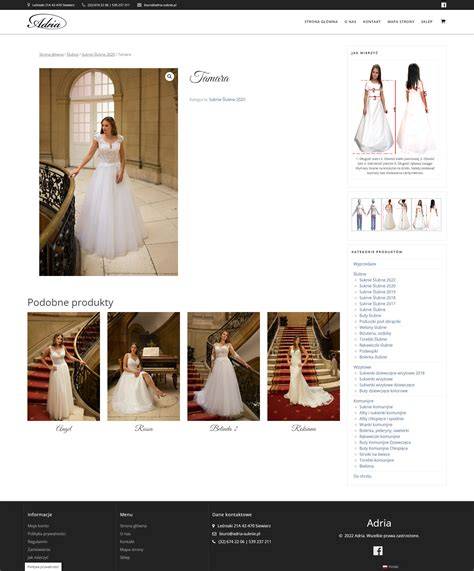Select Sukienki wizytowe category
The image size is (474, 571).
tap(376, 379)
